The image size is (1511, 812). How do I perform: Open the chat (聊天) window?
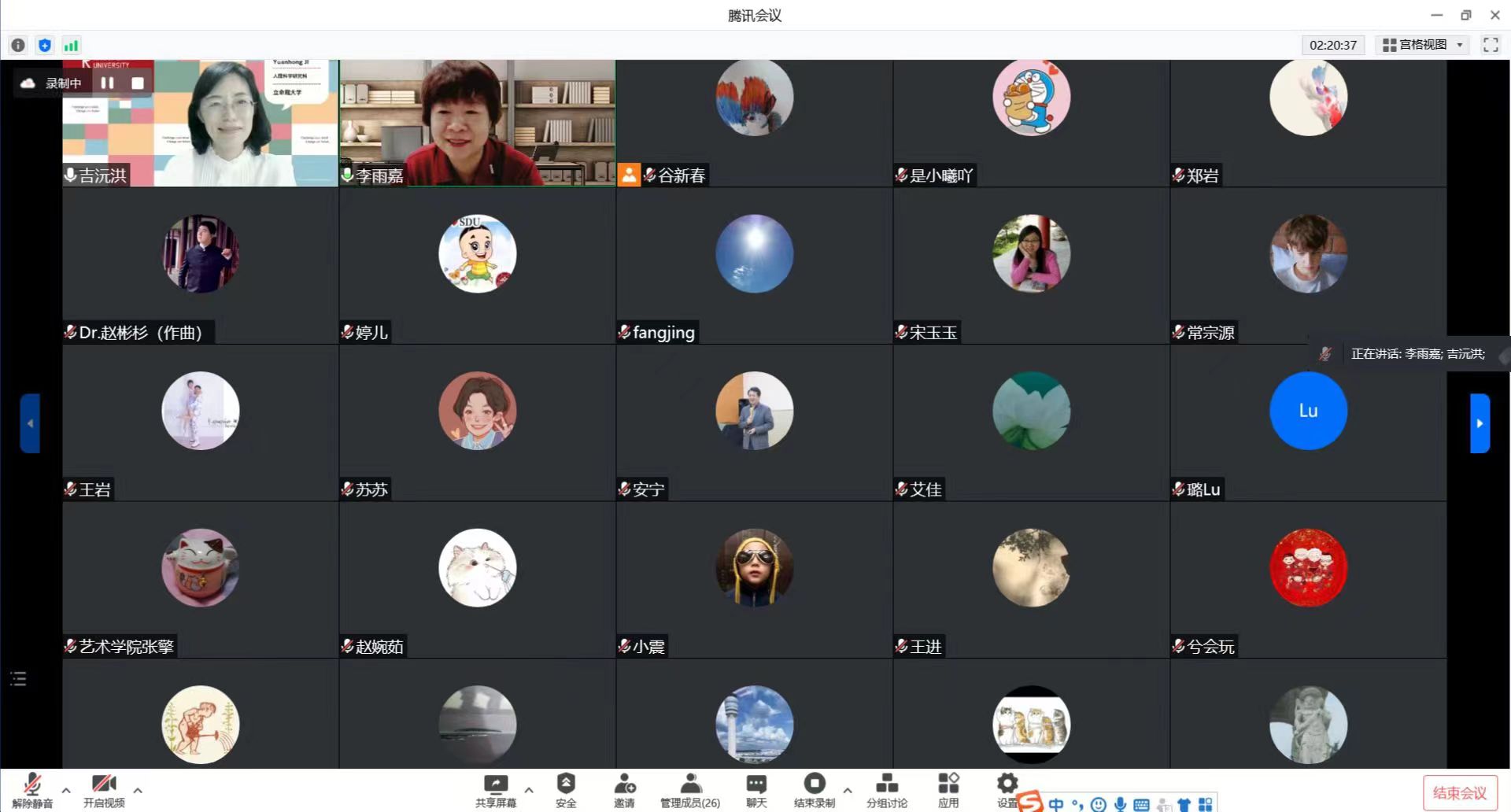tap(756, 789)
